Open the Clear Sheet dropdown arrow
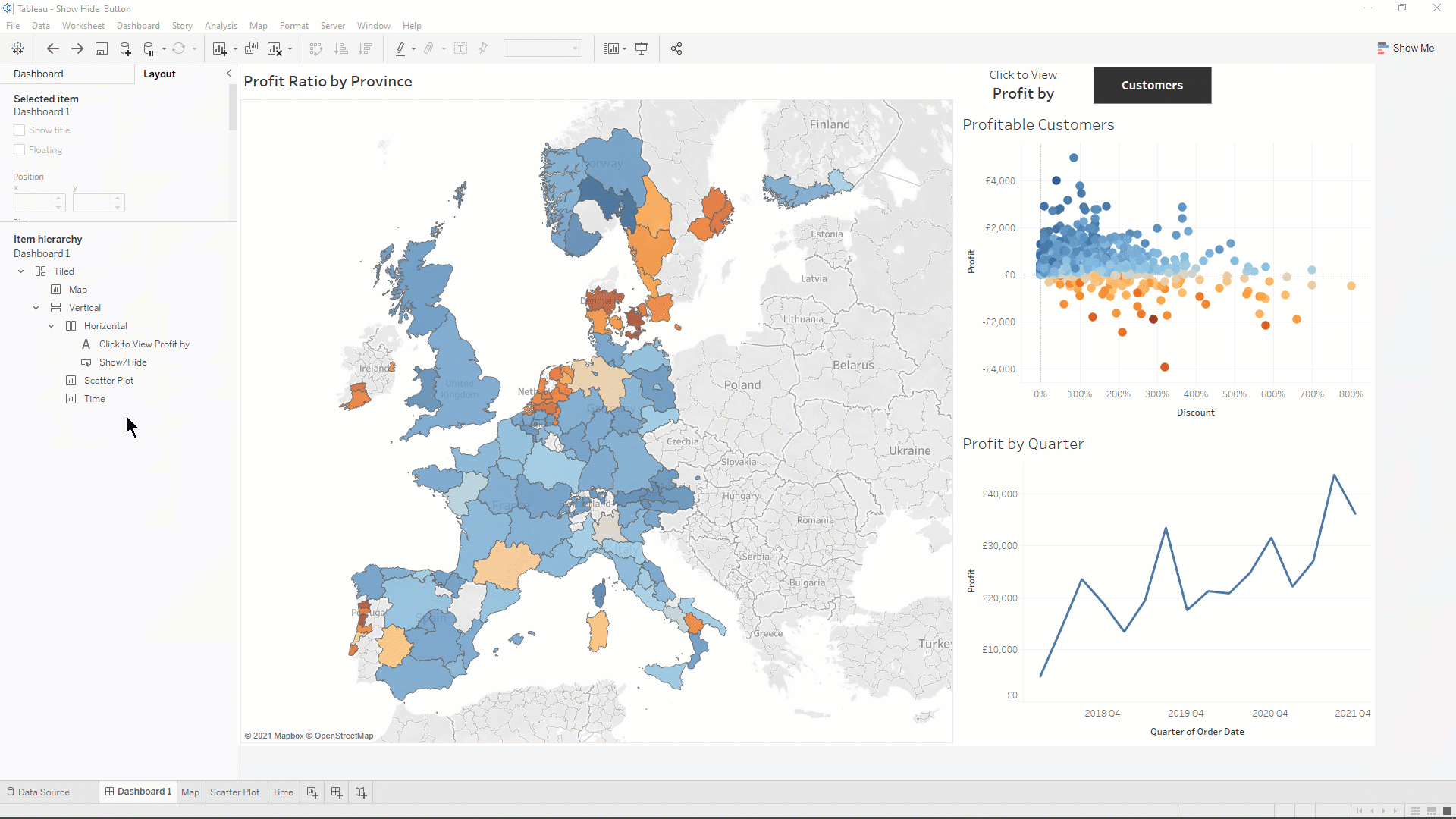 [x=290, y=49]
